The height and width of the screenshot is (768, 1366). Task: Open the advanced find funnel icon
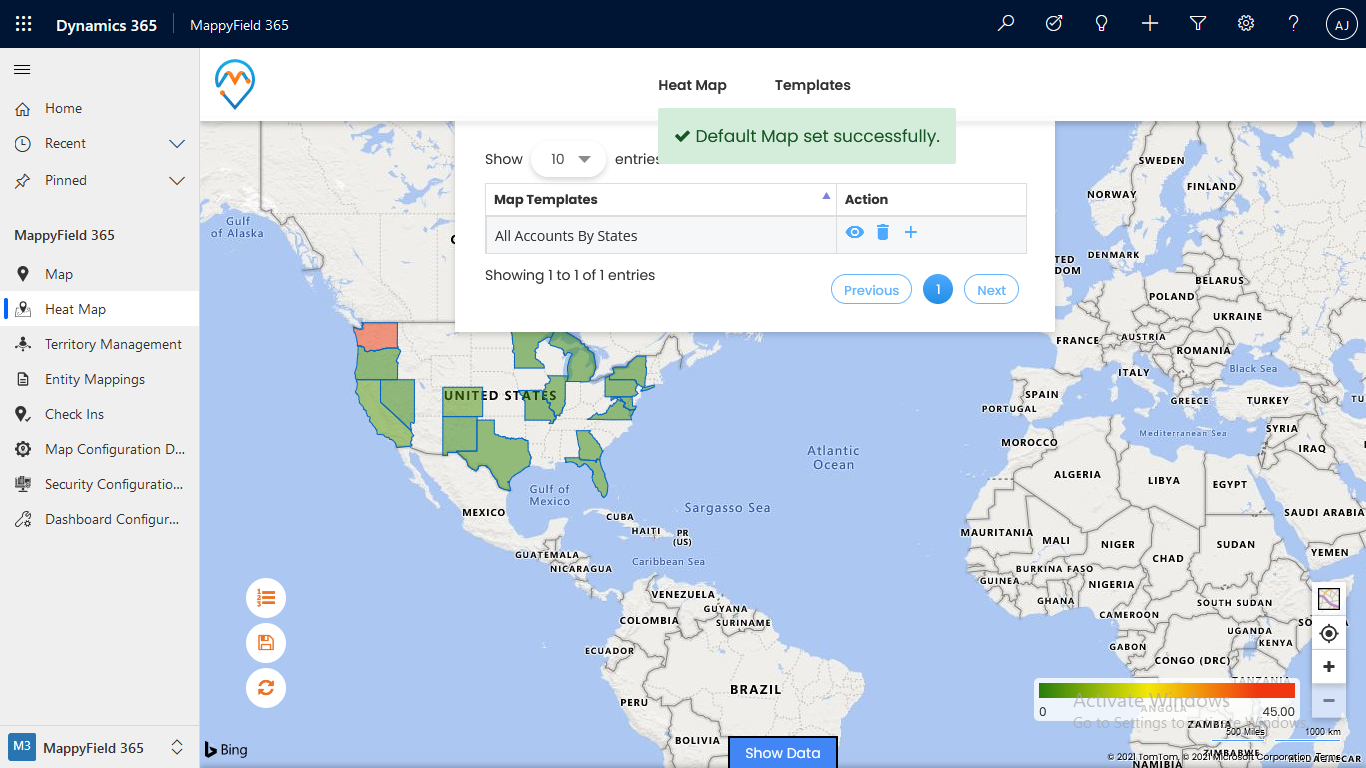coord(1198,24)
